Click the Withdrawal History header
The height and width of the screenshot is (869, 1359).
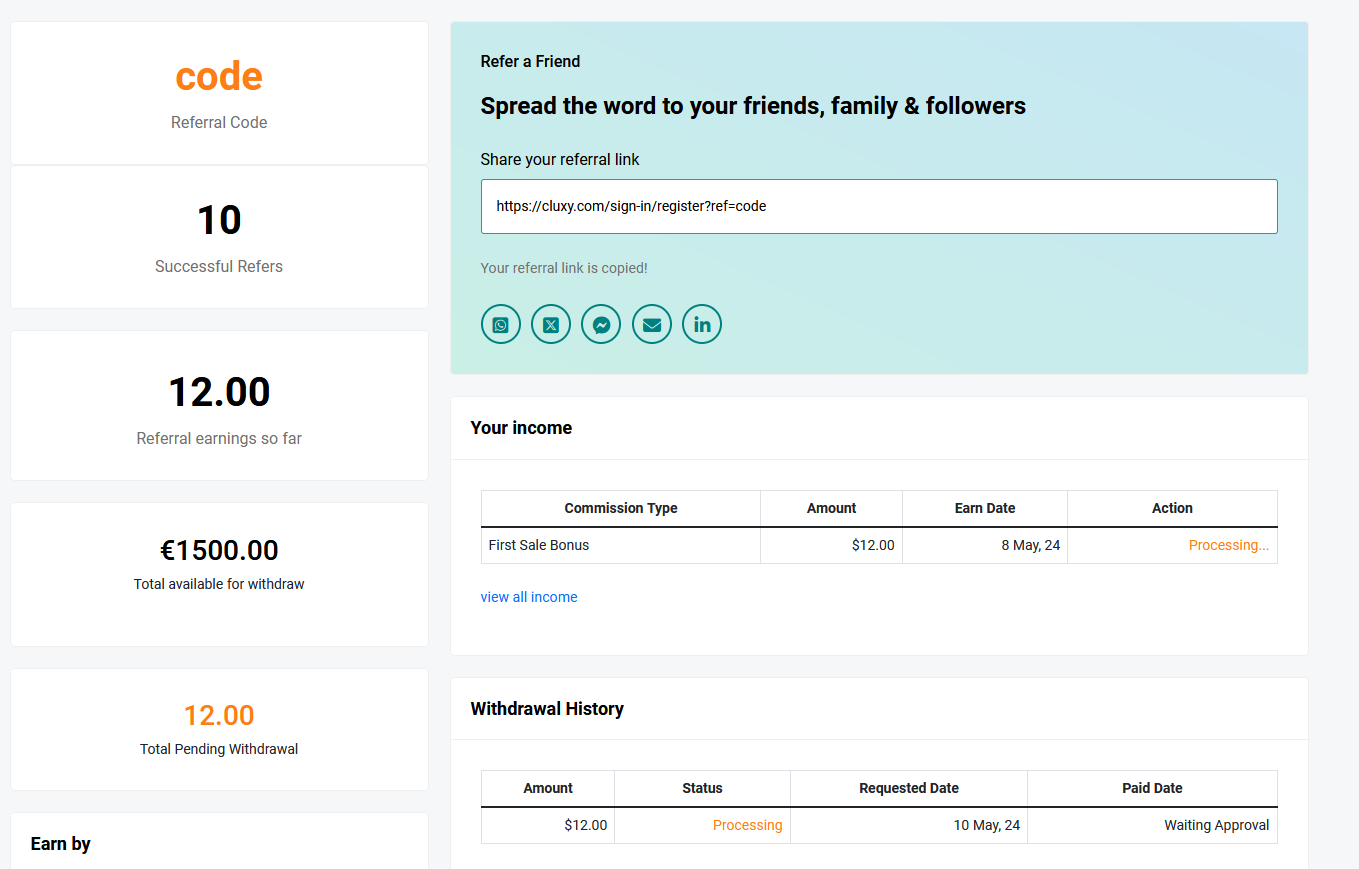[547, 708]
